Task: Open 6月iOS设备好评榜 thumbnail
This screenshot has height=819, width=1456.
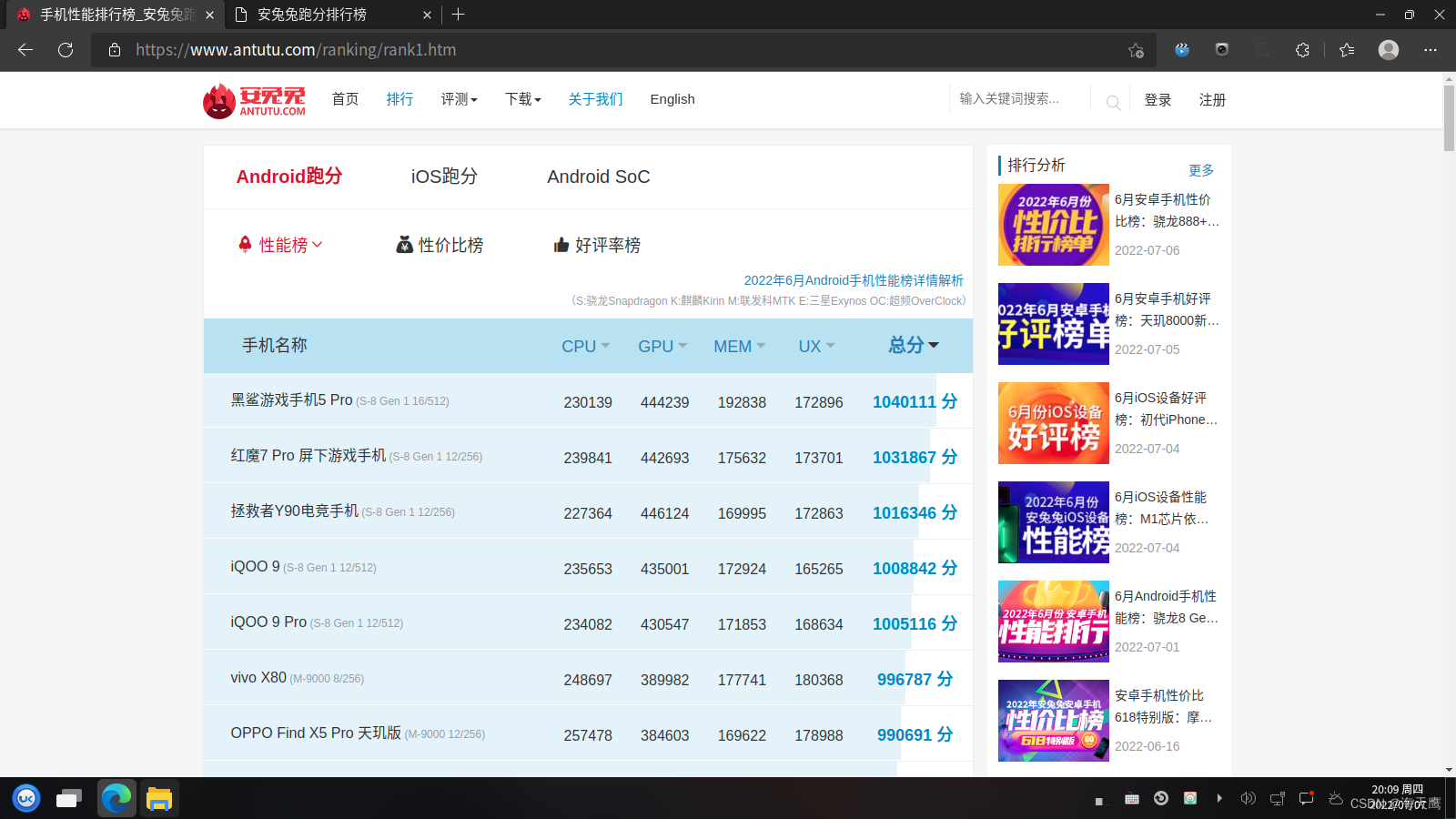Action: [1054, 423]
